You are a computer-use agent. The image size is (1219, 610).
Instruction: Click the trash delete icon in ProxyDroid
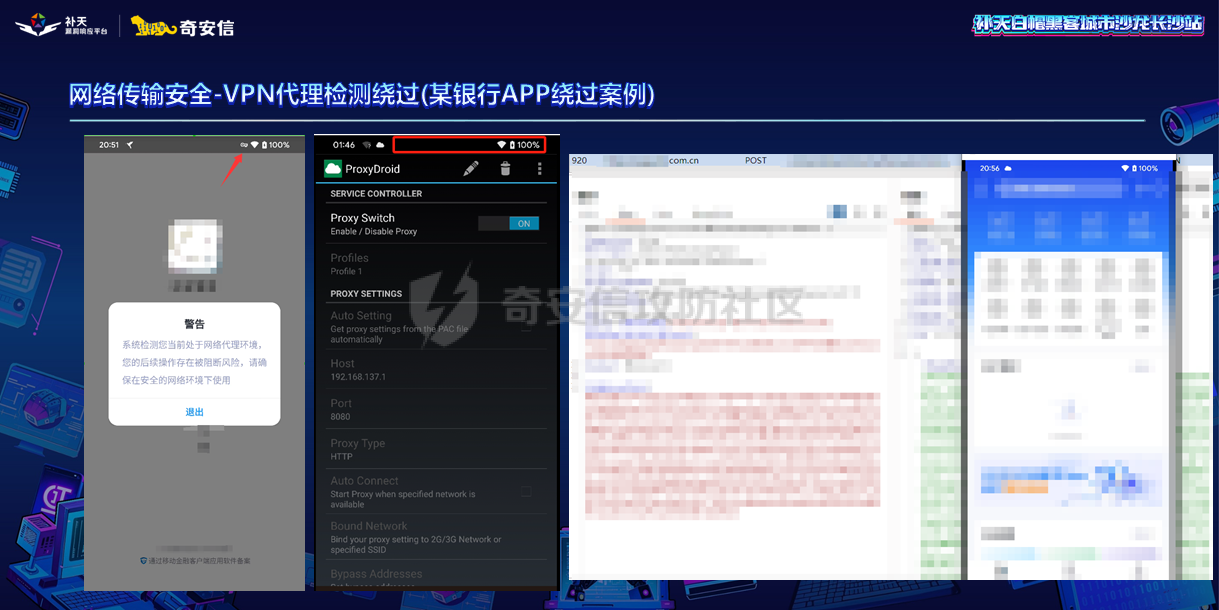505,169
